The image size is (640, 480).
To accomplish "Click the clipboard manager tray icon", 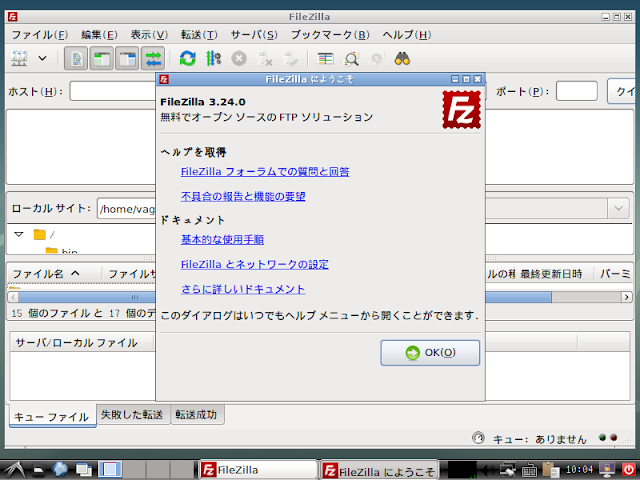I will [551, 470].
